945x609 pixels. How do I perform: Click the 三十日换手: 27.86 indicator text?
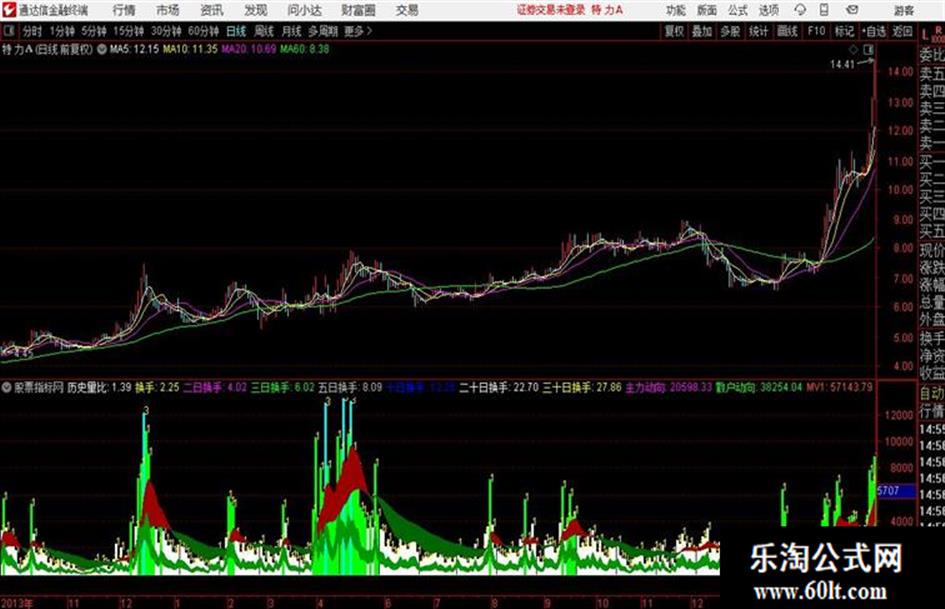coord(582,387)
